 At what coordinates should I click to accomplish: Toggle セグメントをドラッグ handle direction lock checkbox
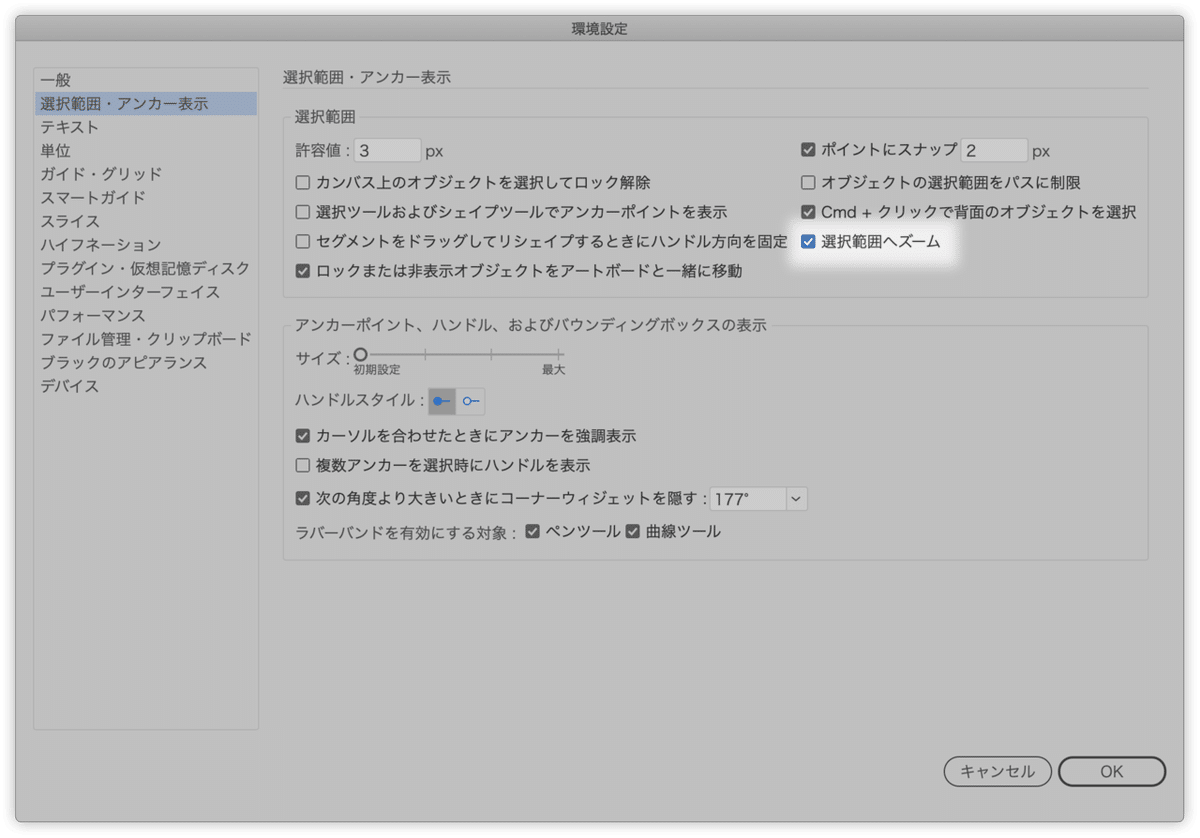click(x=303, y=241)
